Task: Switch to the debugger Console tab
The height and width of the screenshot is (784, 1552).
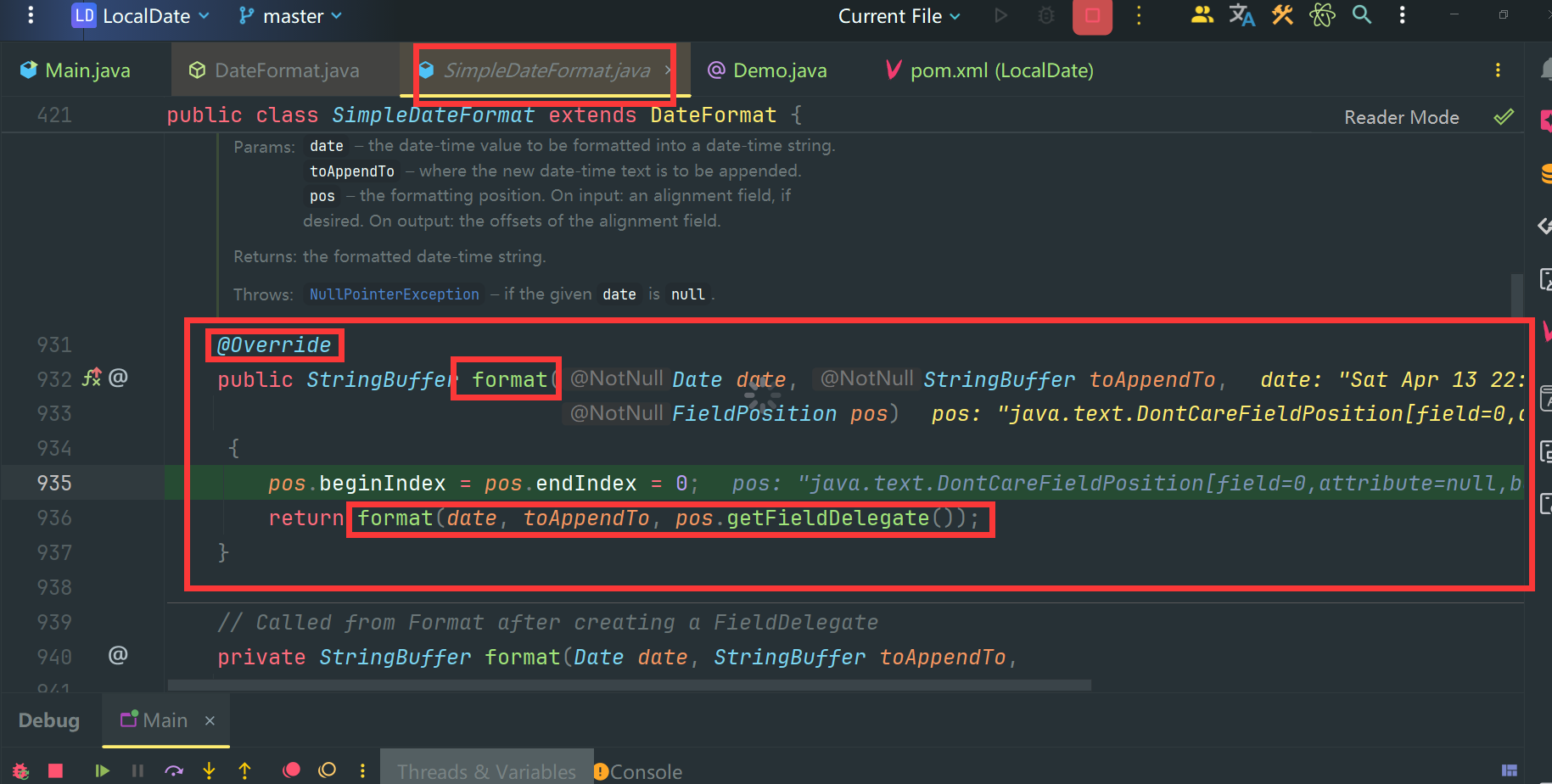Action: [x=639, y=771]
